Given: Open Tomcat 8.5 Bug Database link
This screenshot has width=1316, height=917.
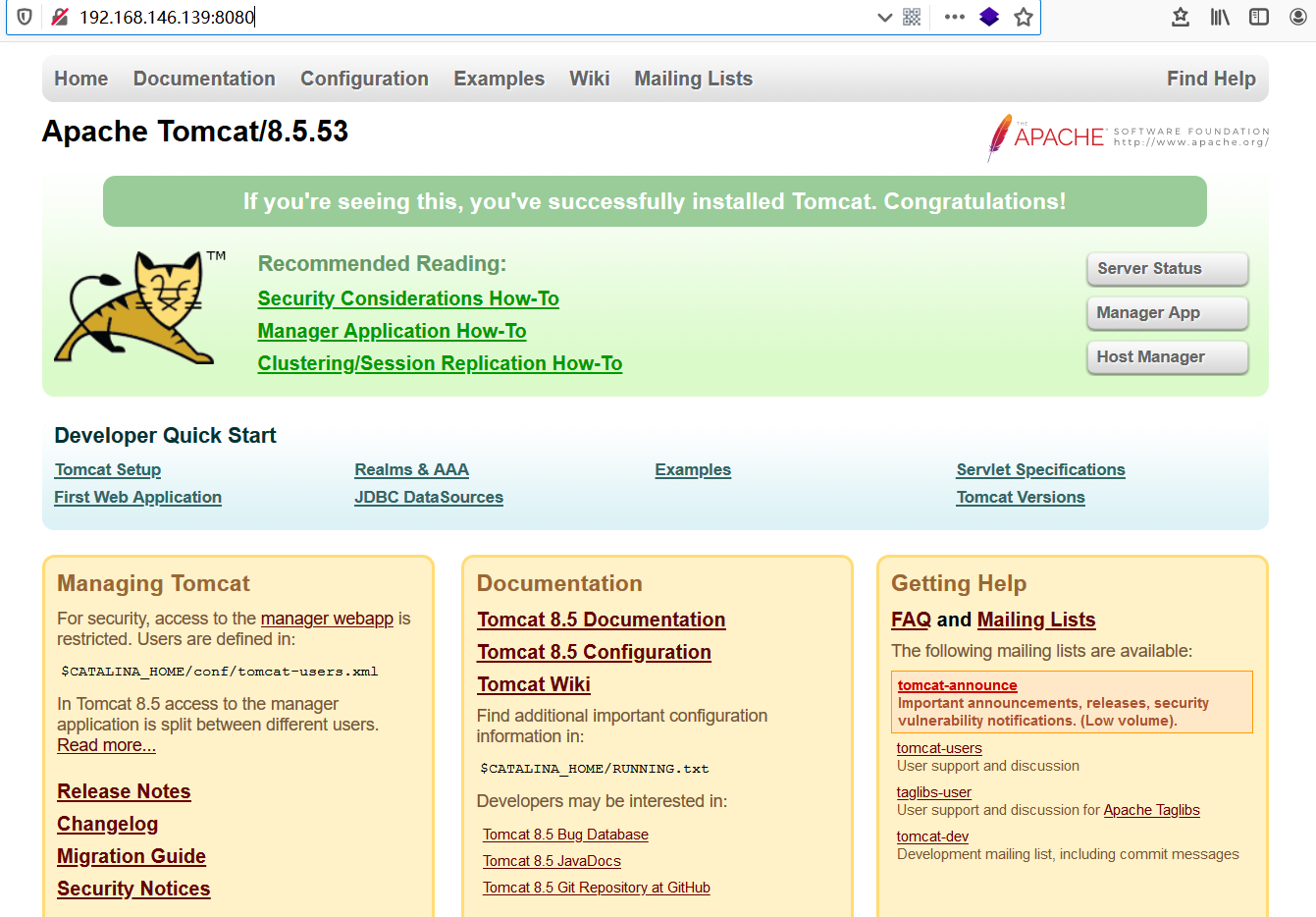Looking at the screenshot, I should click(565, 835).
